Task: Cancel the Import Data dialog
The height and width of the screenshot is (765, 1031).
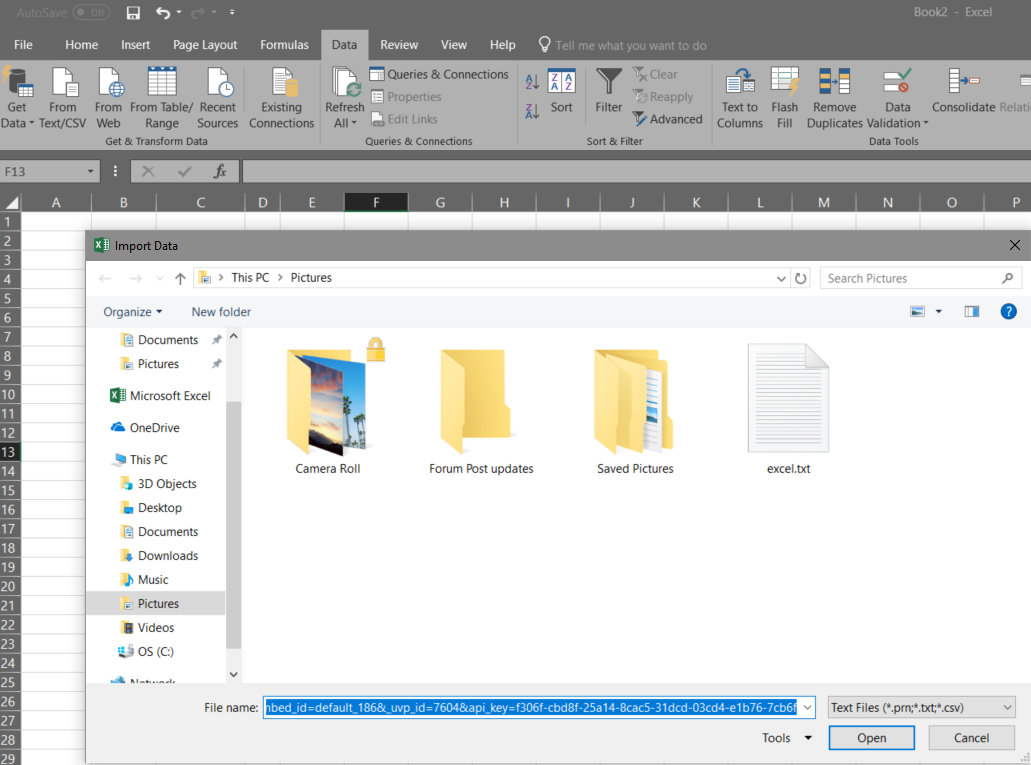Action: [x=971, y=738]
